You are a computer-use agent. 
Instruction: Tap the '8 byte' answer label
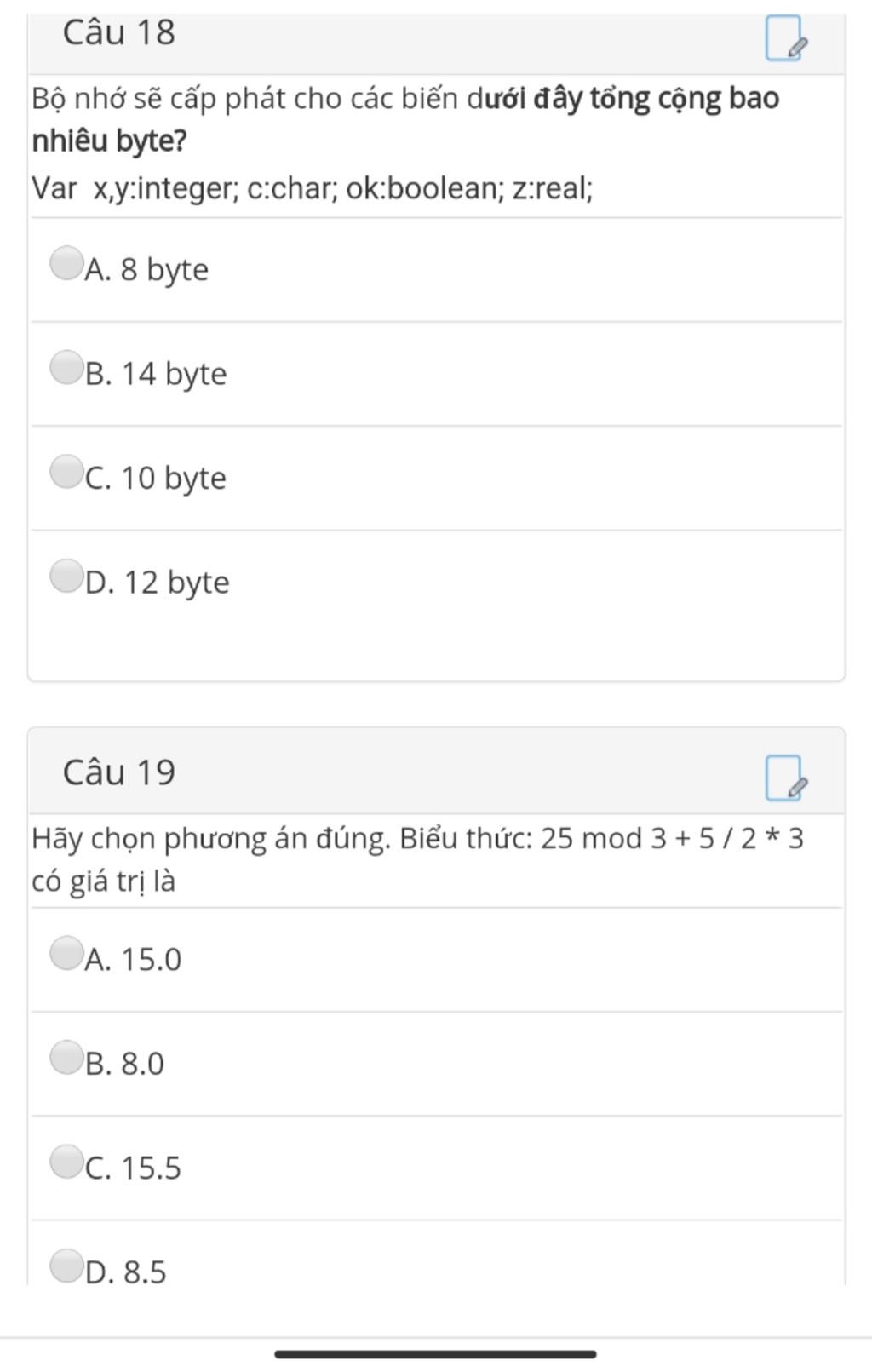(x=164, y=270)
